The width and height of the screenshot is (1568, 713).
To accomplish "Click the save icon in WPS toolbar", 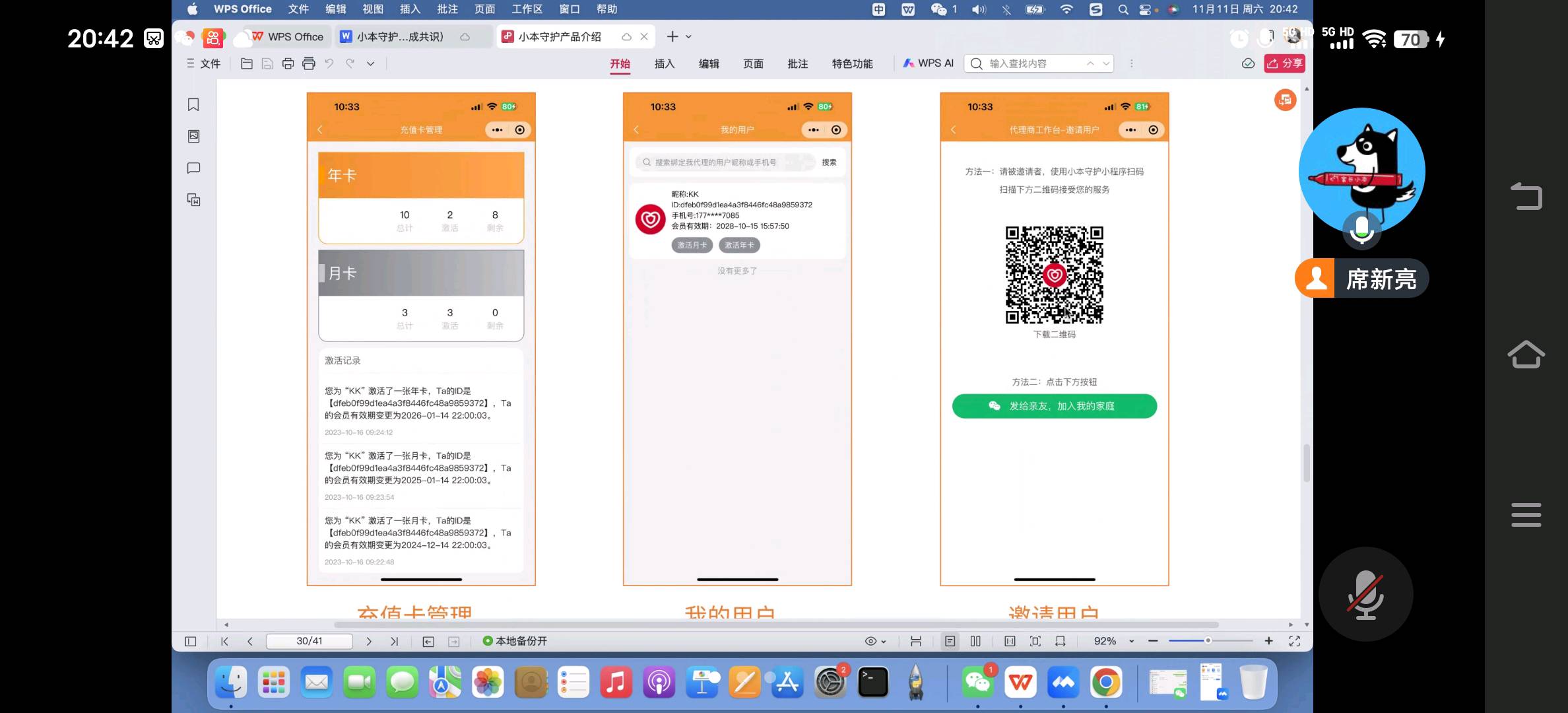I will 267,63.
